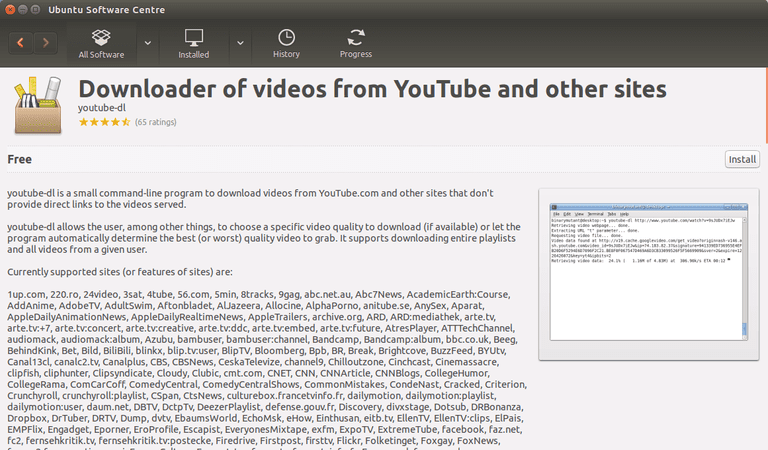Show the Installed software view
768x450 pixels.
click(x=193, y=43)
